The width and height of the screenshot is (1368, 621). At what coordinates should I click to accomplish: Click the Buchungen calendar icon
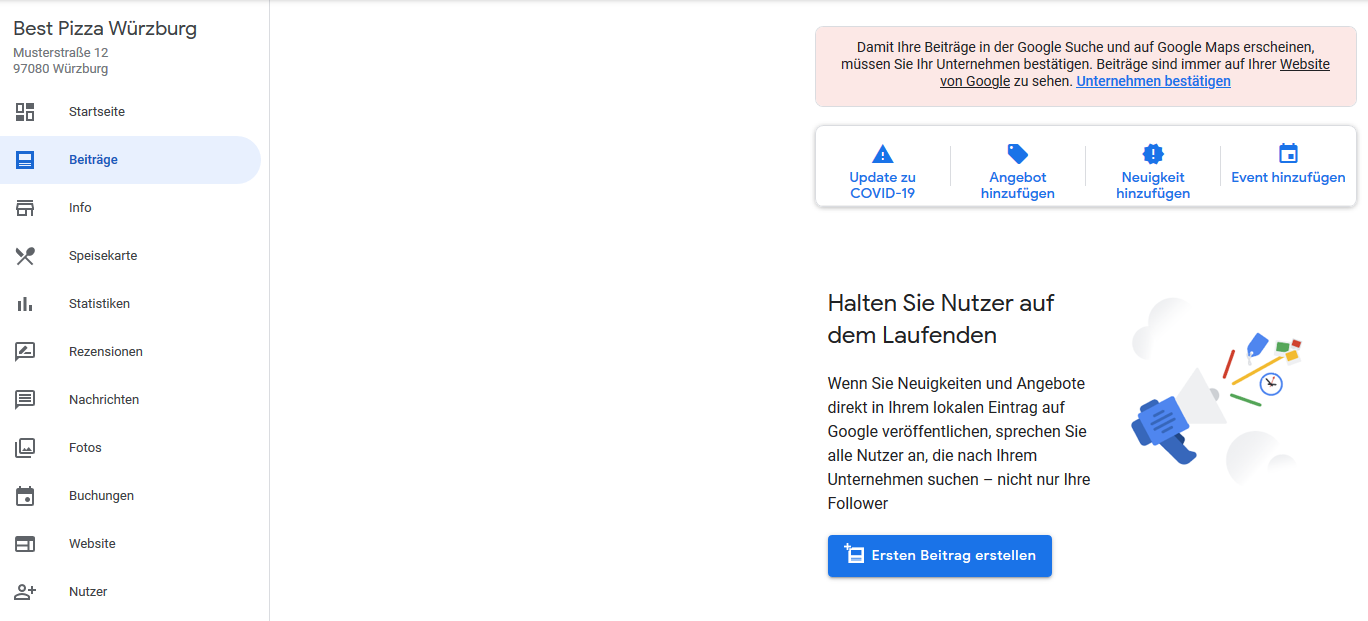pos(25,496)
